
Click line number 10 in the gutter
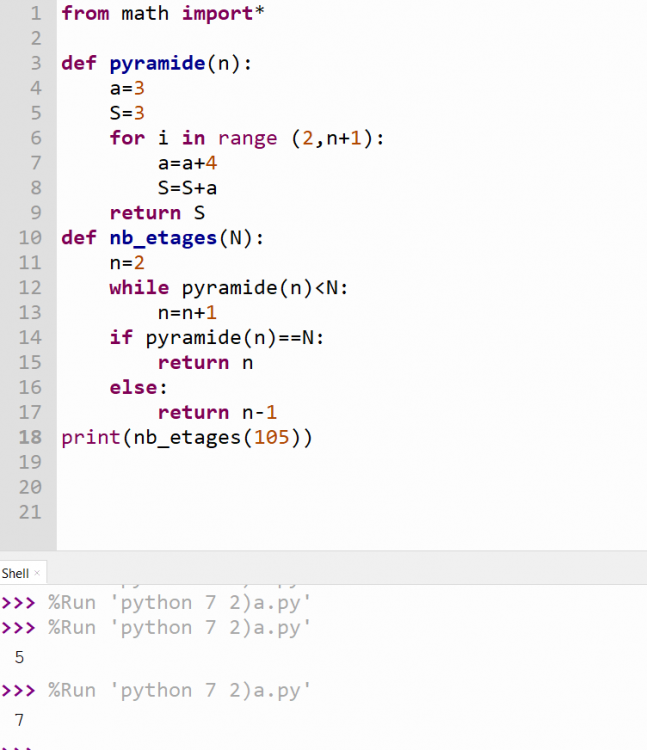tap(30, 238)
